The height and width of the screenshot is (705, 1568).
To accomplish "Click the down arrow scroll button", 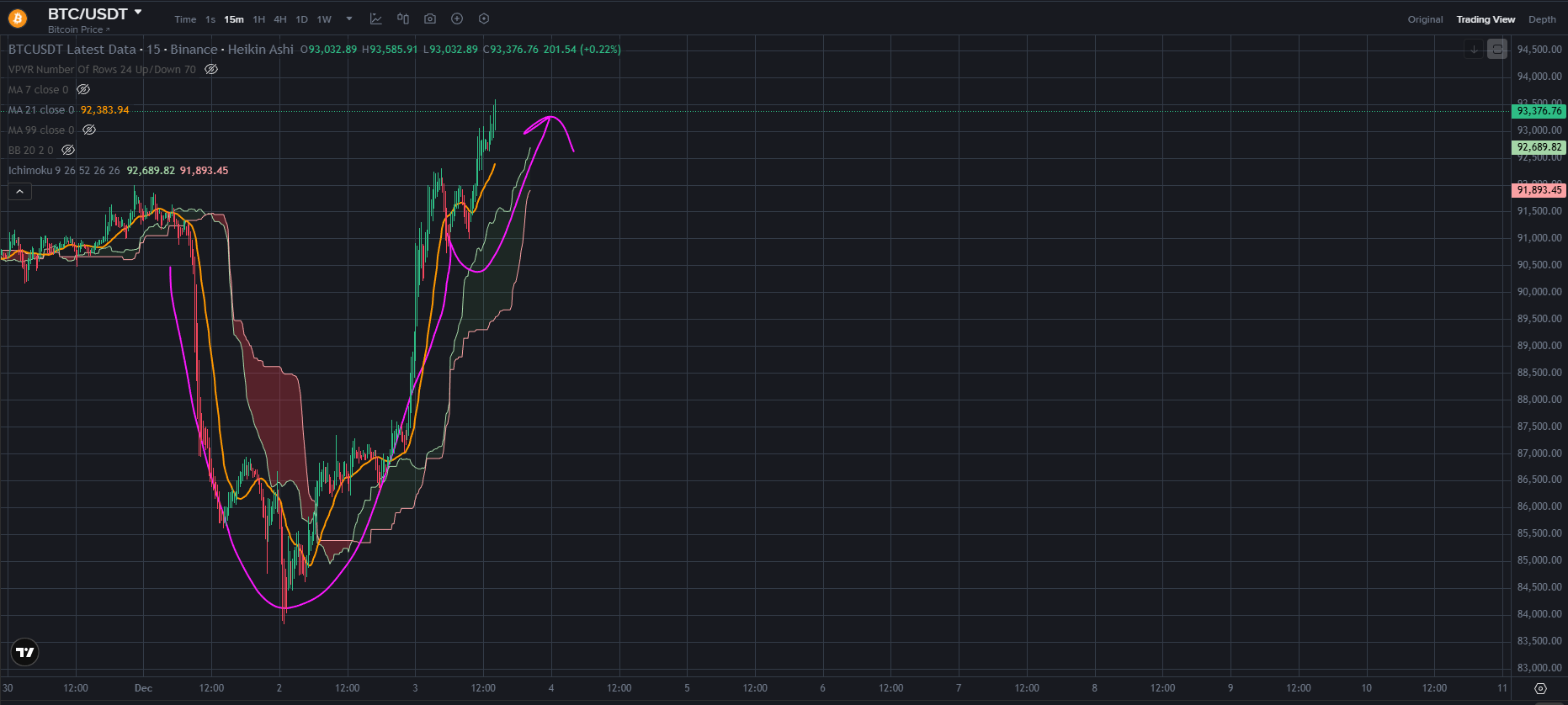I will pos(1474,50).
